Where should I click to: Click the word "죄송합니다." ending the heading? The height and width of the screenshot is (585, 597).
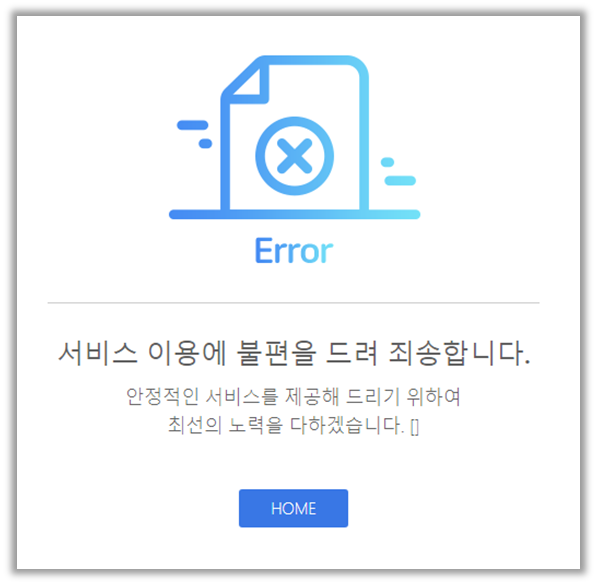tap(459, 353)
